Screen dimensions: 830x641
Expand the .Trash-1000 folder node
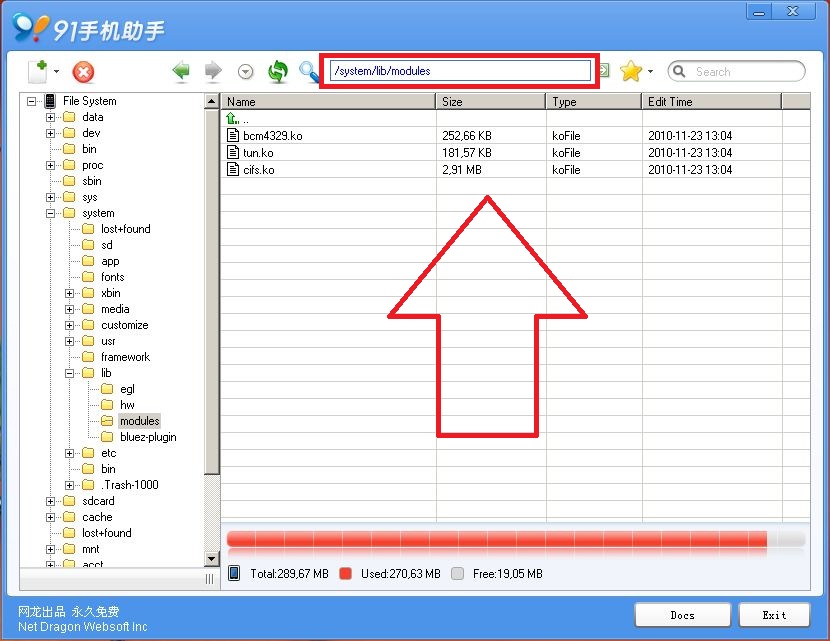pos(69,485)
